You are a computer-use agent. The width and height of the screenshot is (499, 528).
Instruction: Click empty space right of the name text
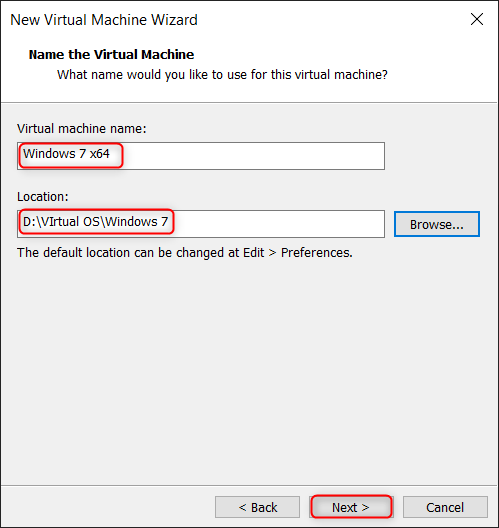[x=253, y=156]
